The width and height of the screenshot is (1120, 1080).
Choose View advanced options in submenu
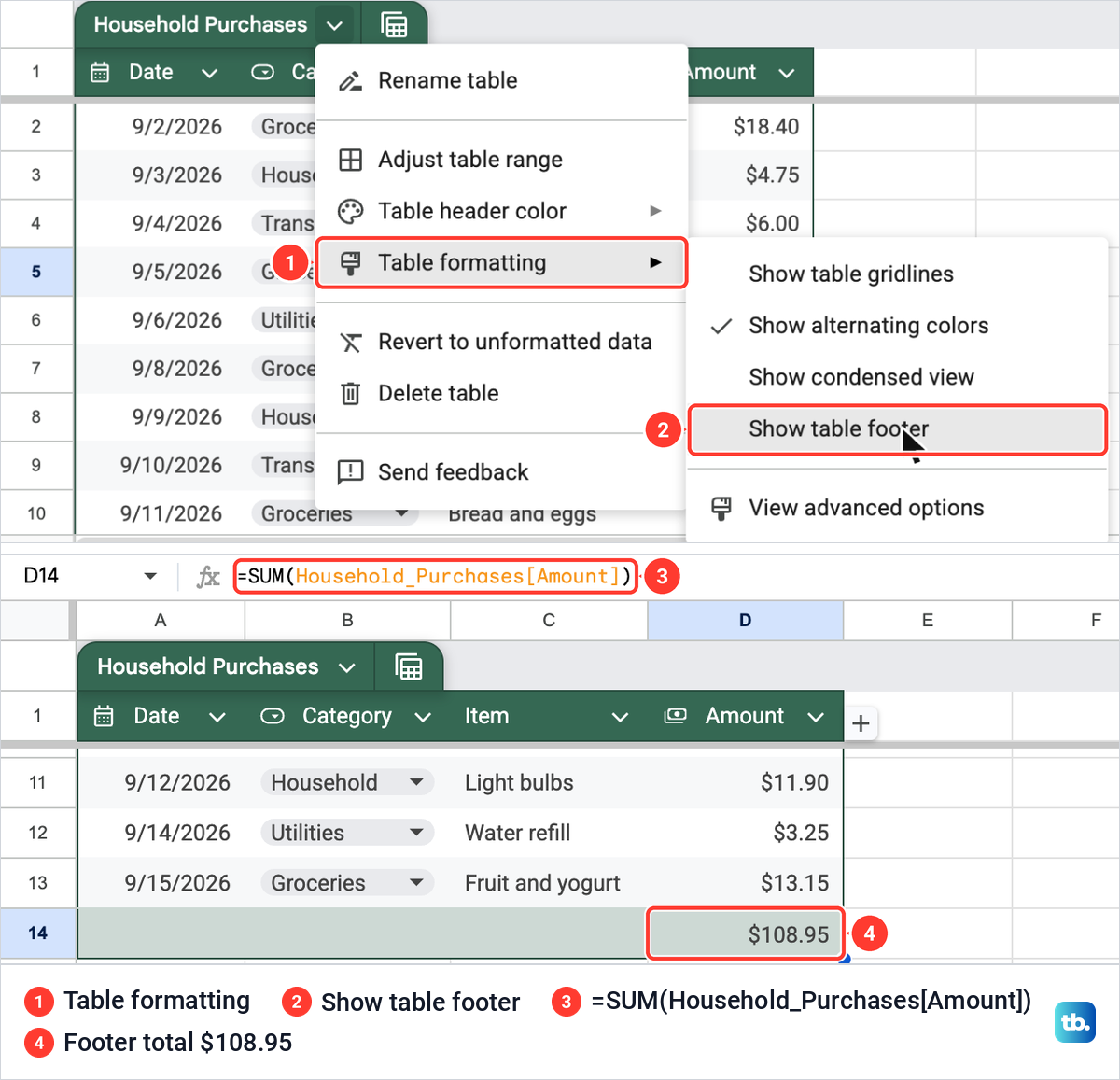click(896, 508)
